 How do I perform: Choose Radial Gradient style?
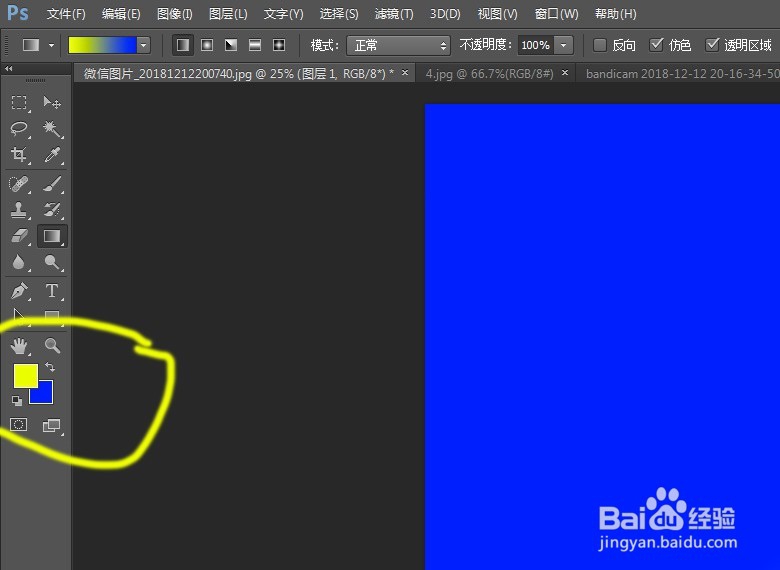click(207, 46)
